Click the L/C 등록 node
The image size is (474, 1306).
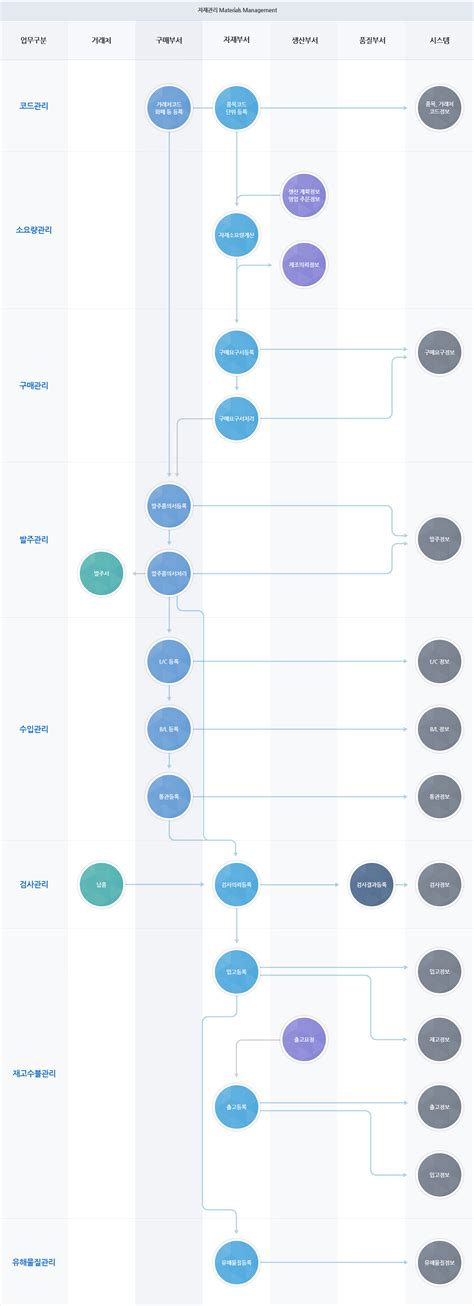pyautogui.click(x=169, y=662)
